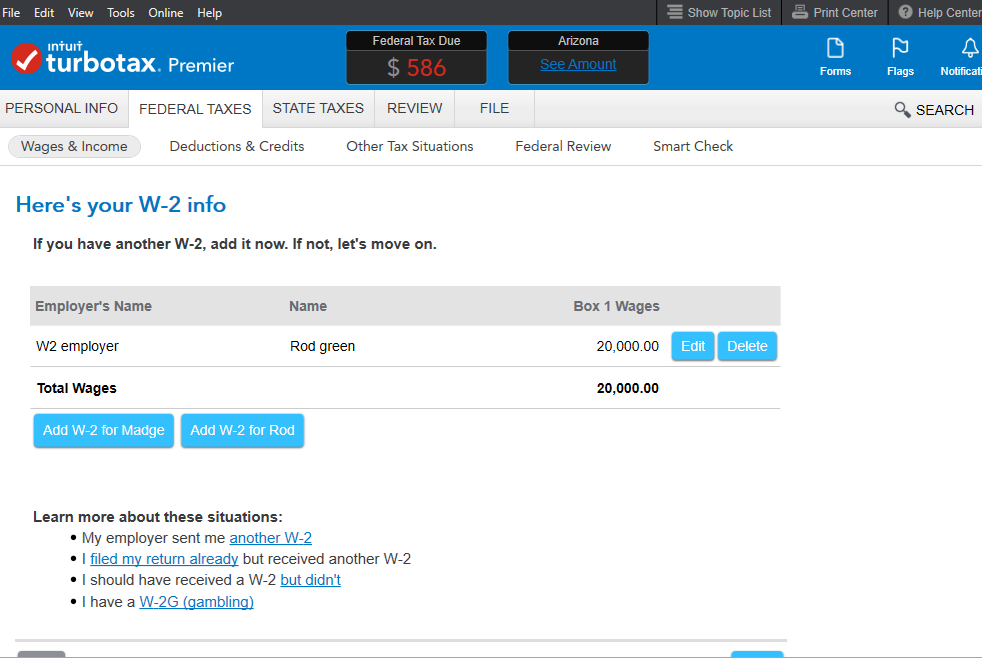Open 'filed my return already' link

pyautogui.click(x=164, y=559)
